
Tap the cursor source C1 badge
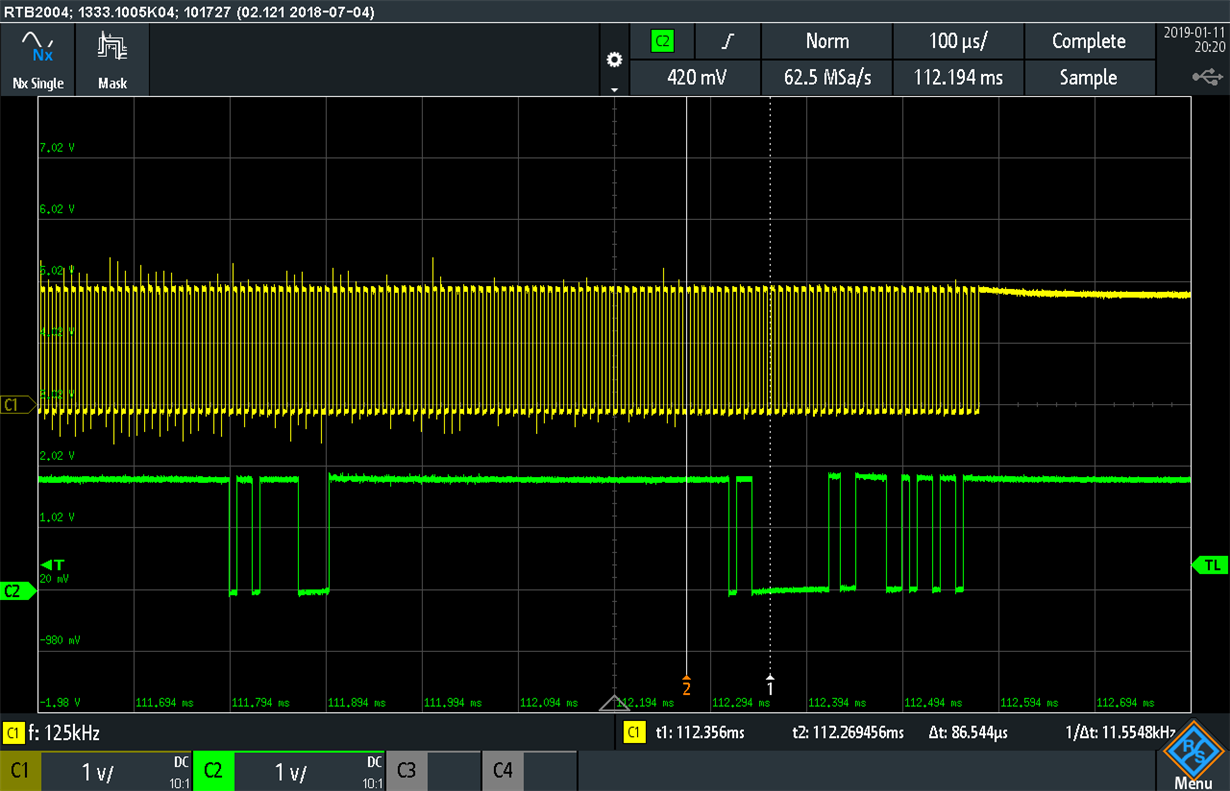[633, 733]
